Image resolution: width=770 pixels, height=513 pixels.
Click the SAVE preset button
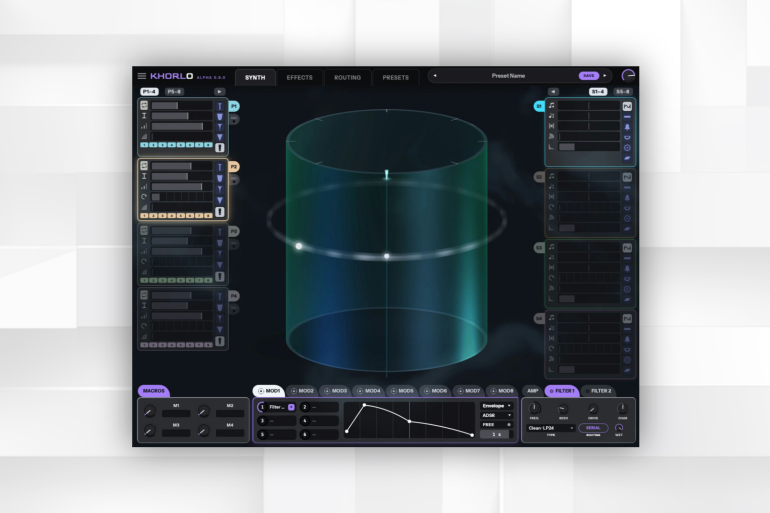point(589,76)
